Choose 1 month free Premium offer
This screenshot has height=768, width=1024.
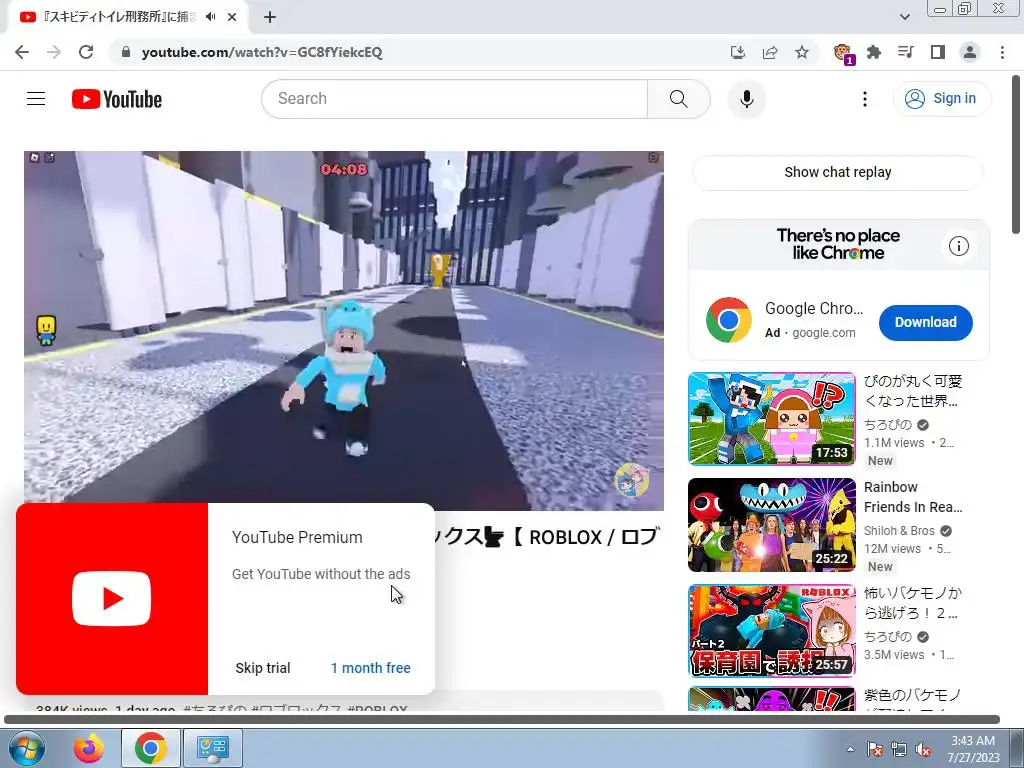(370, 668)
